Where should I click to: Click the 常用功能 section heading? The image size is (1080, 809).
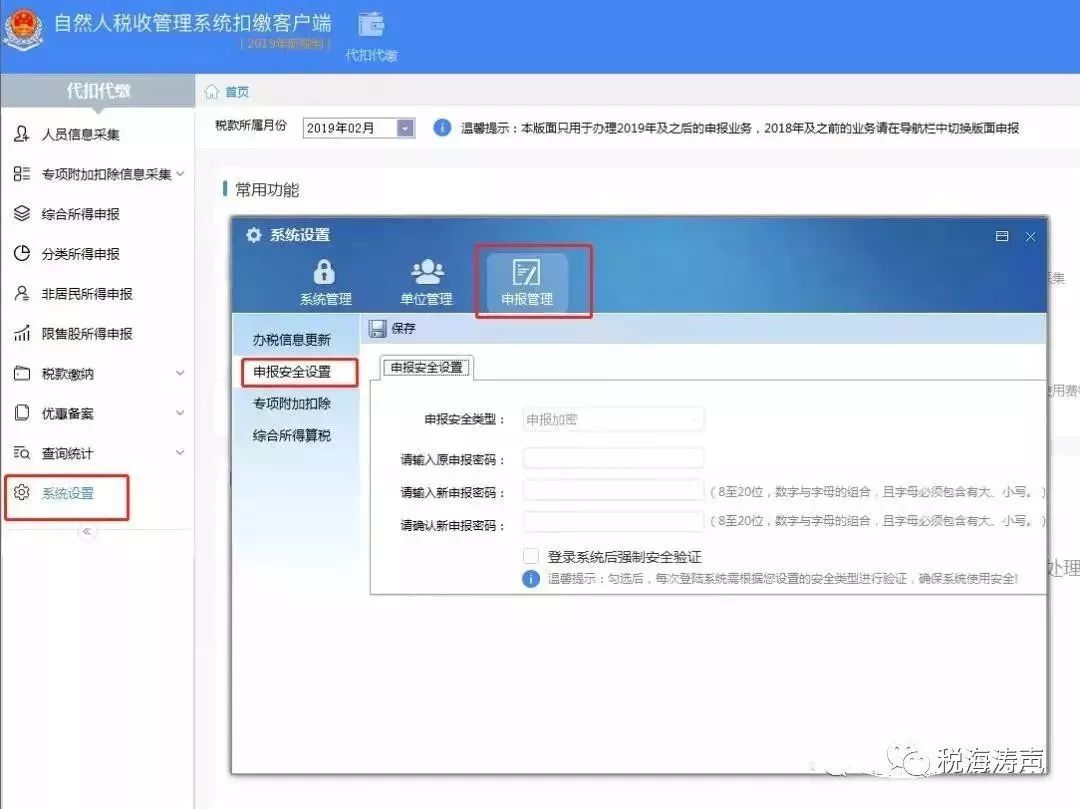pos(267,190)
